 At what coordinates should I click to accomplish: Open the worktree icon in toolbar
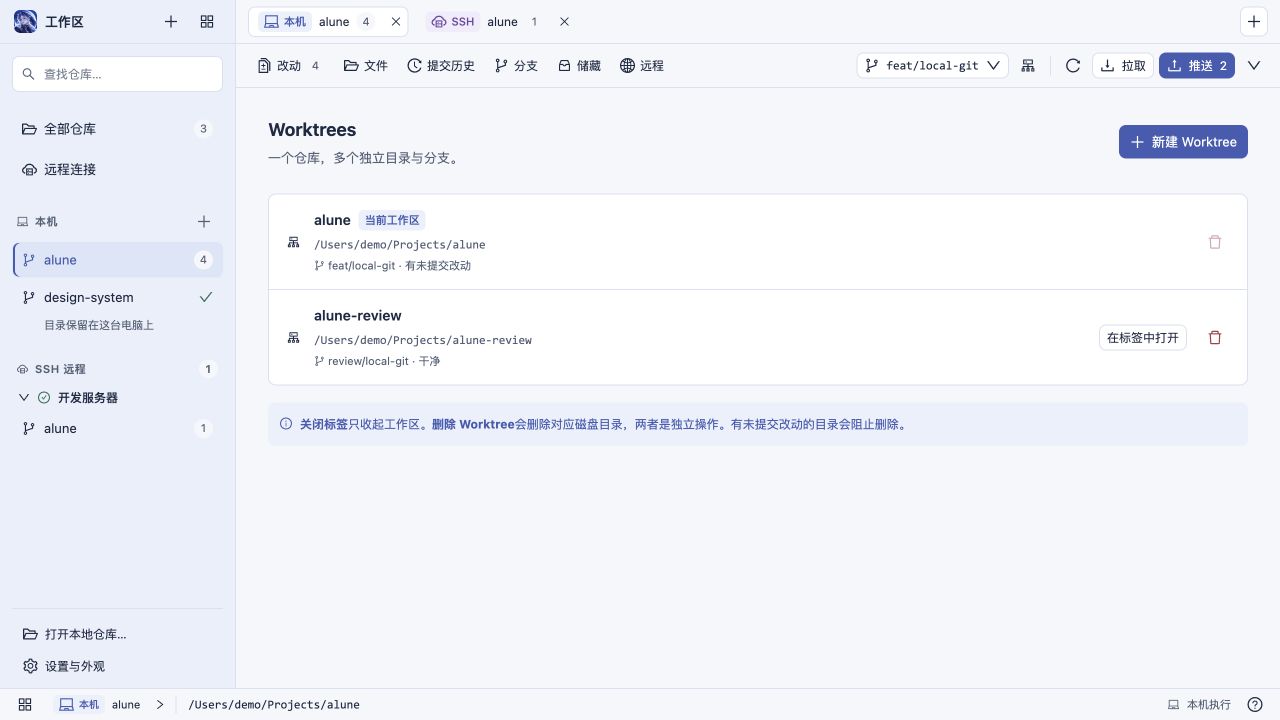(1028, 66)
